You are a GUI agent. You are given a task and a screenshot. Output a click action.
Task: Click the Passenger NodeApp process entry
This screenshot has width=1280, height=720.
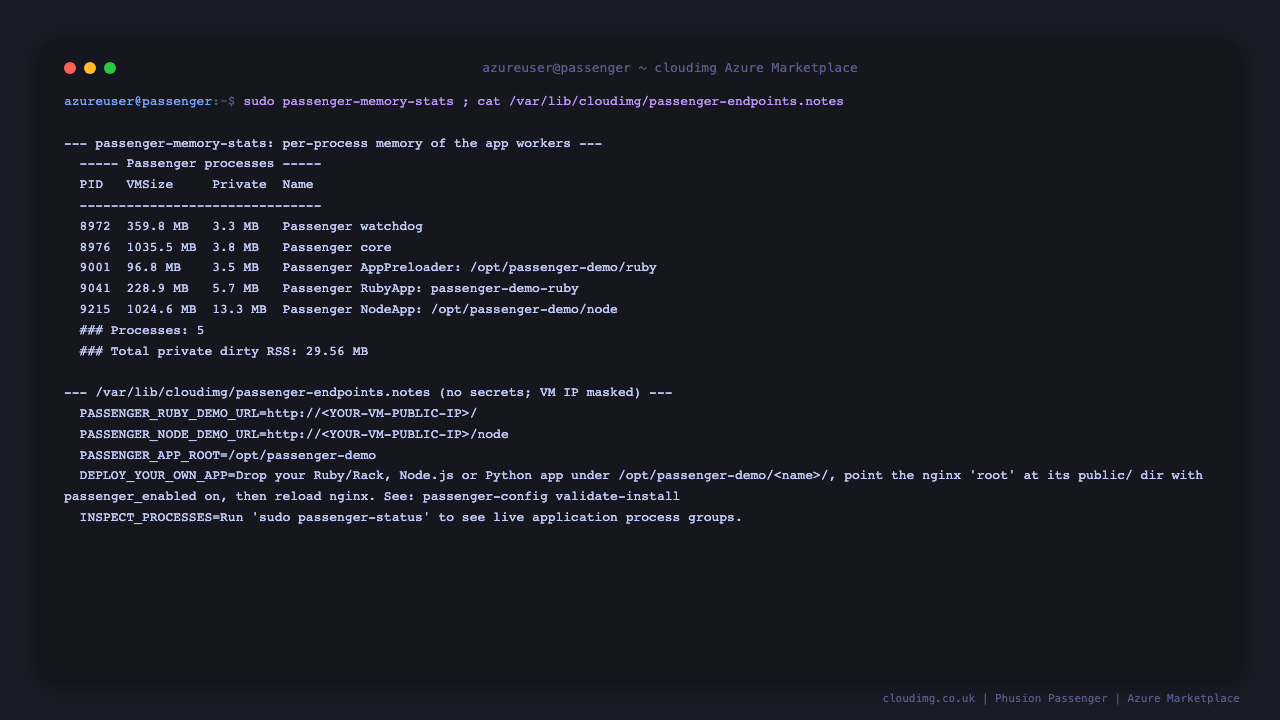(450, 309)
